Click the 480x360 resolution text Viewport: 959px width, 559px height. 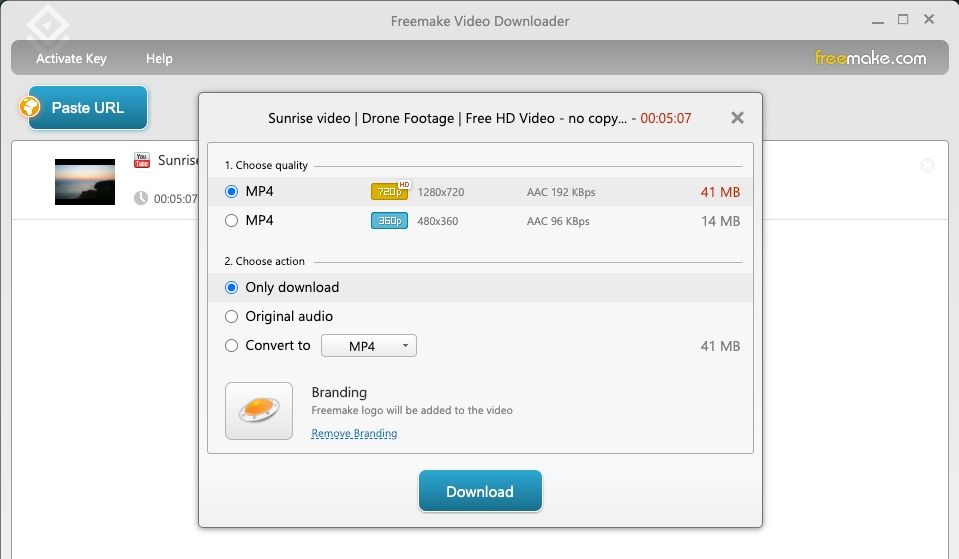tap(437, 221)
